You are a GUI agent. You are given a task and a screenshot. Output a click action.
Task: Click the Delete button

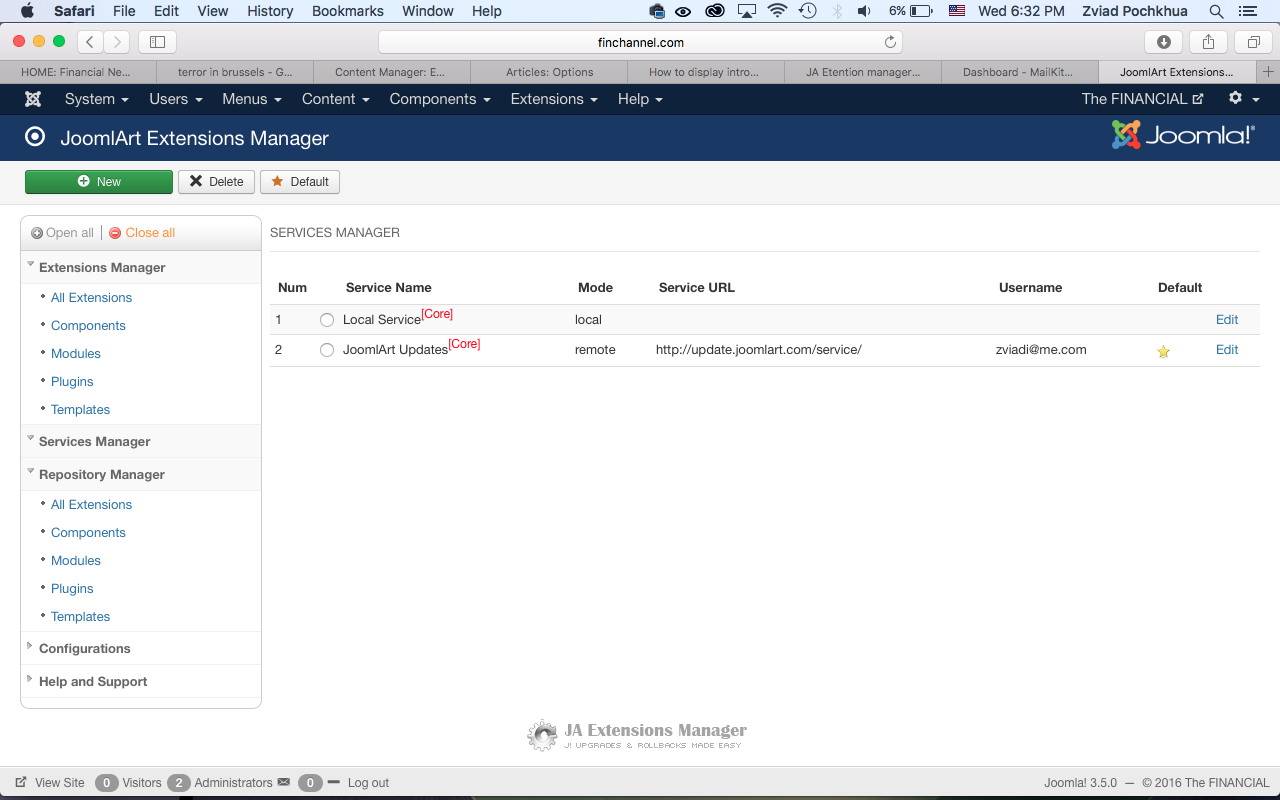tap(217, 181)
